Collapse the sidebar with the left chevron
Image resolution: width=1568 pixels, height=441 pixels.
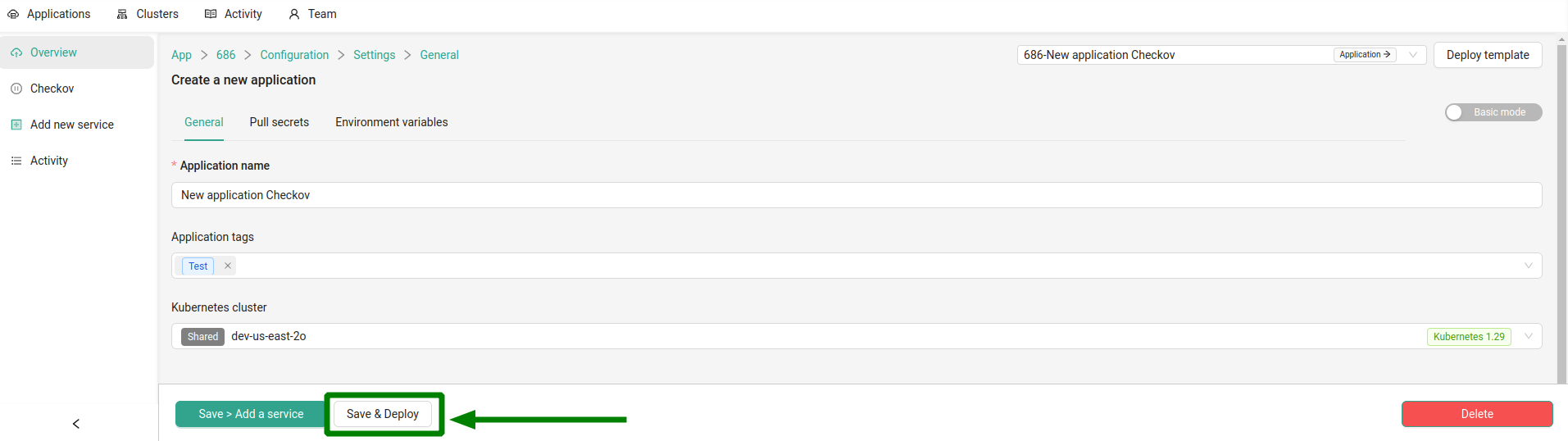point(76,424)
